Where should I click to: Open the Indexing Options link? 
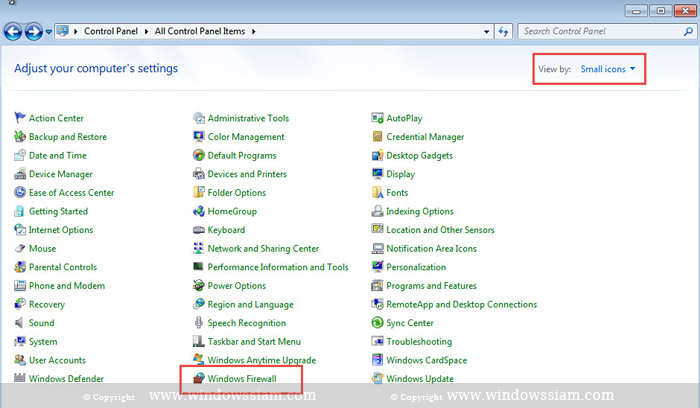[x=420, y=211]
